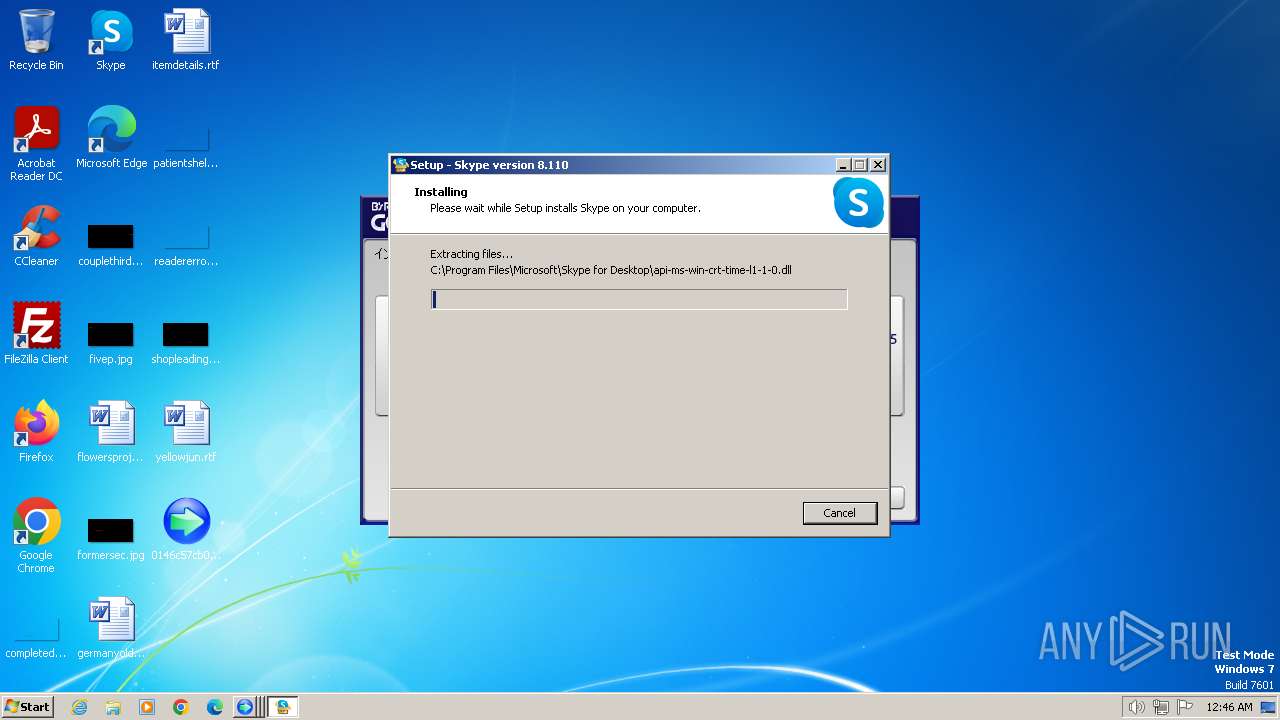1280x720 pixels.
Task: Open the network connection tray icon
Action: click(x=1161, y=707)
